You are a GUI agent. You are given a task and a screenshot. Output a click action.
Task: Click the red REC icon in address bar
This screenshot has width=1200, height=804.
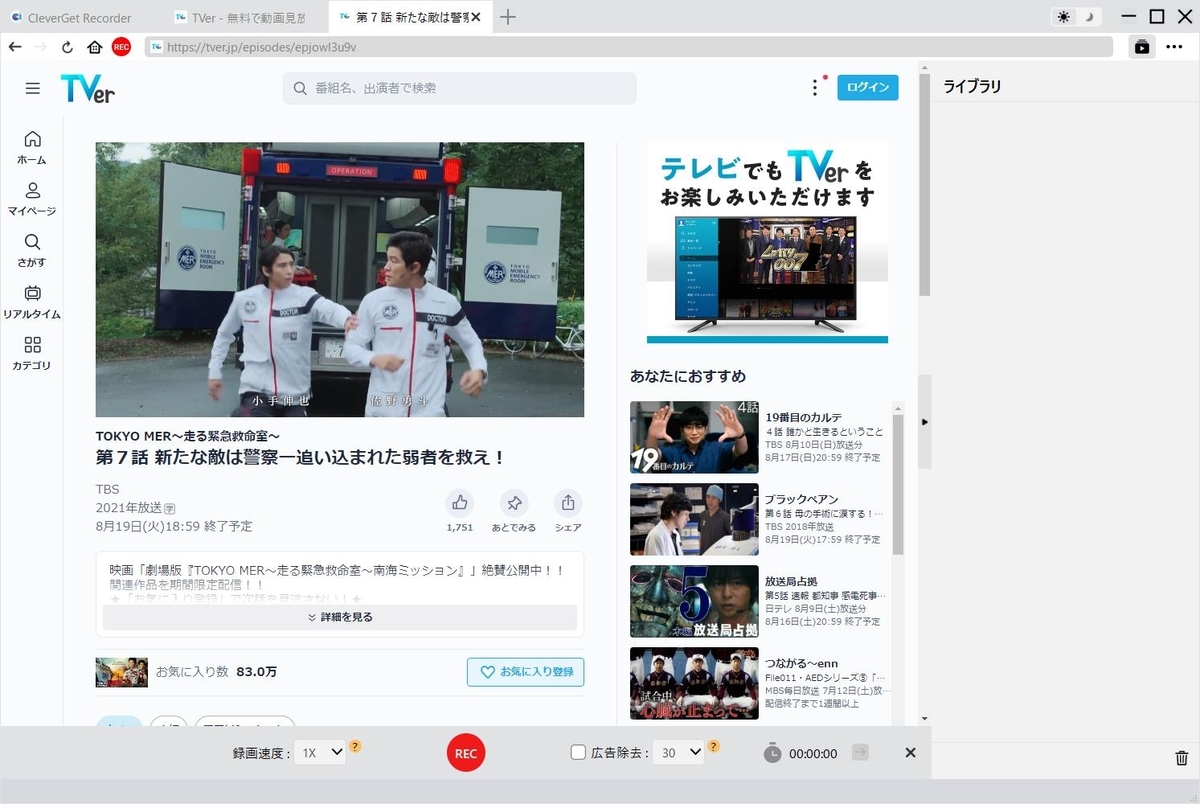121,47
